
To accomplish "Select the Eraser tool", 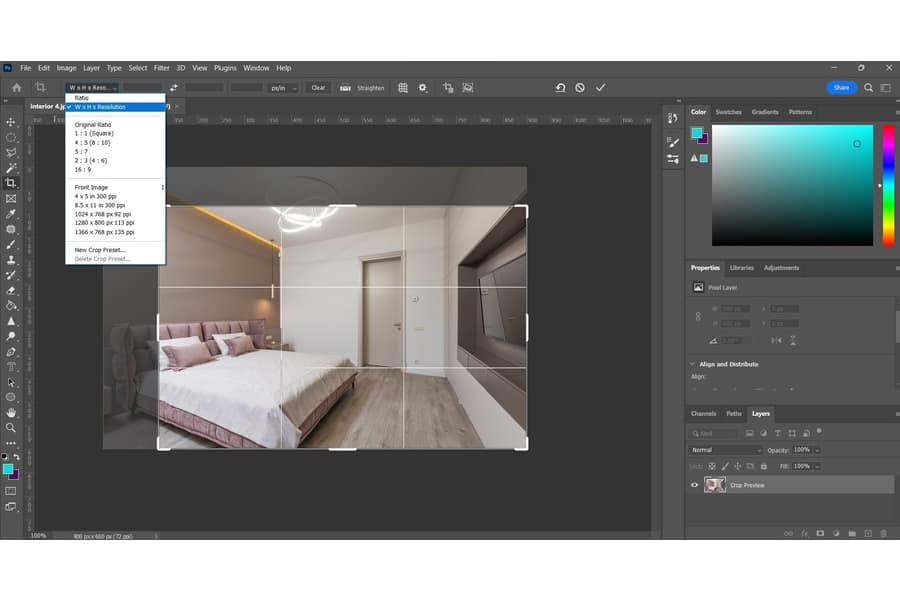I will tap(11, 291).
